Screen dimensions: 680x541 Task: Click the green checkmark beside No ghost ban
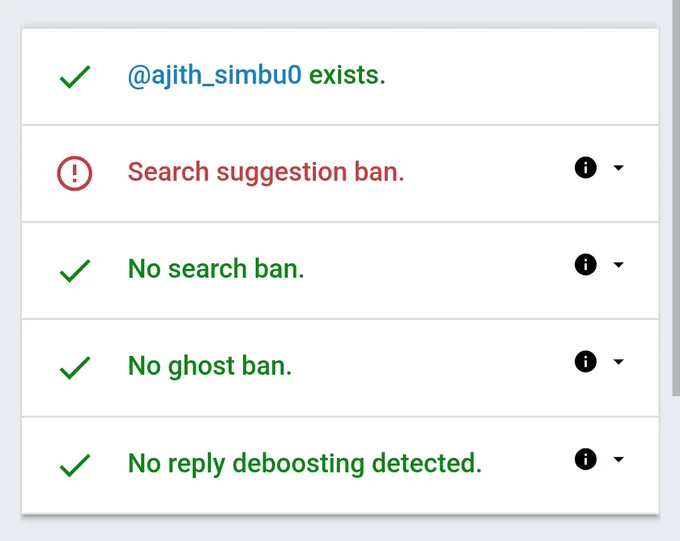[x=75, y=367]
